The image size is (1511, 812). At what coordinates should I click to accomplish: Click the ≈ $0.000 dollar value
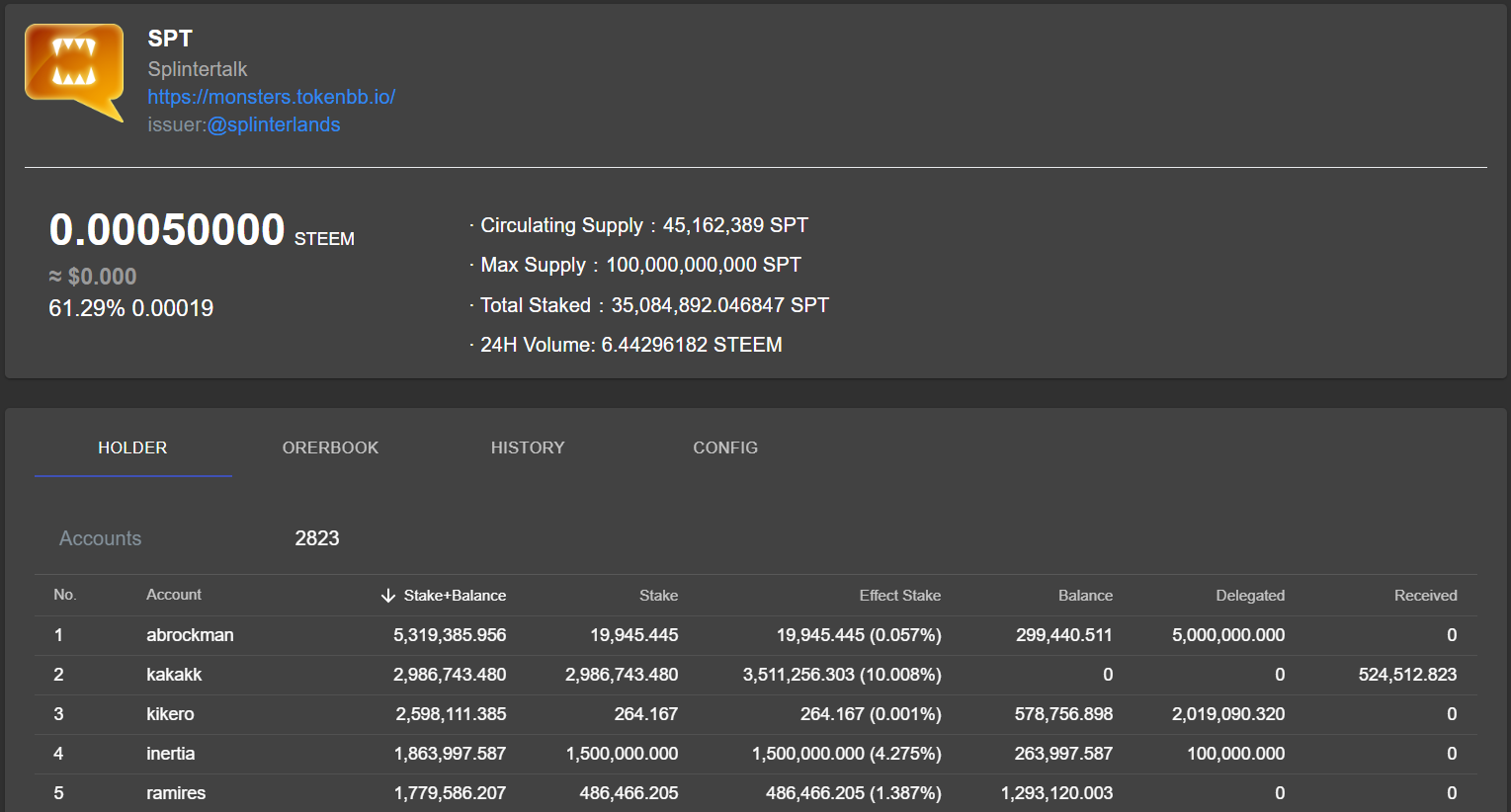93,277
